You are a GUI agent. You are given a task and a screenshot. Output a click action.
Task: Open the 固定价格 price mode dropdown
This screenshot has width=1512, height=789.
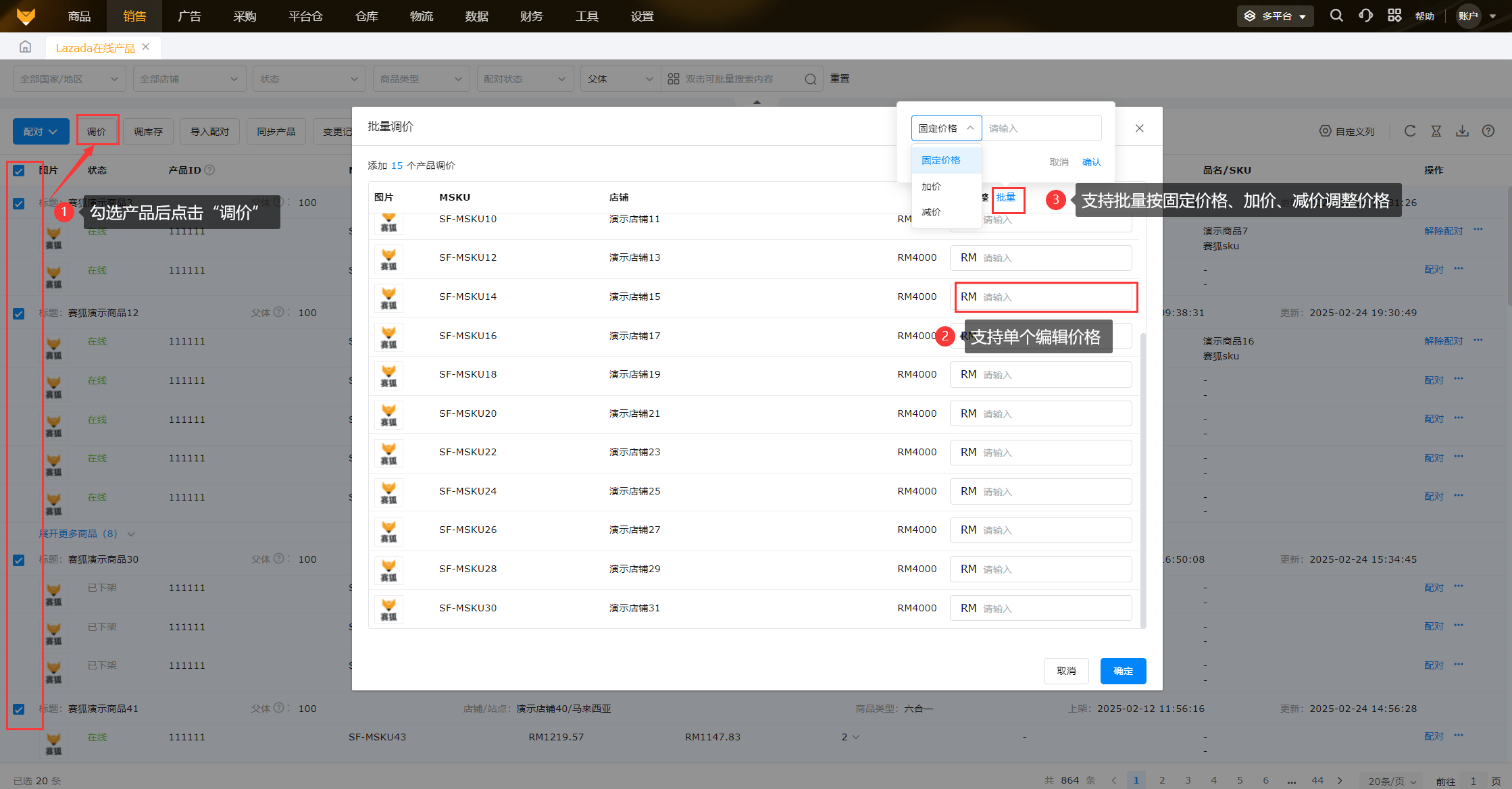(946, 128)
